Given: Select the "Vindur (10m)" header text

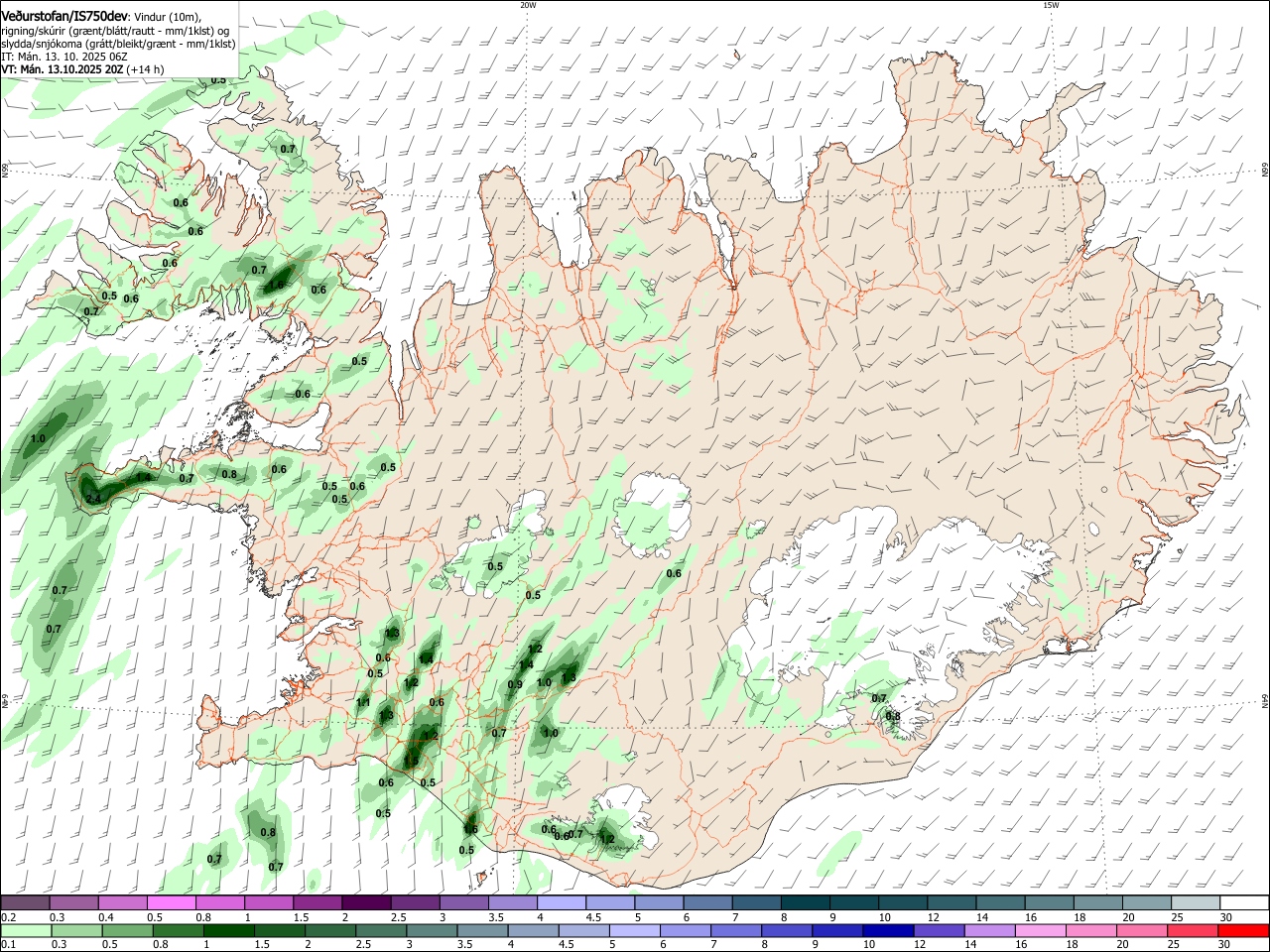Looking at the screenshot, I should tap(167, 18).
